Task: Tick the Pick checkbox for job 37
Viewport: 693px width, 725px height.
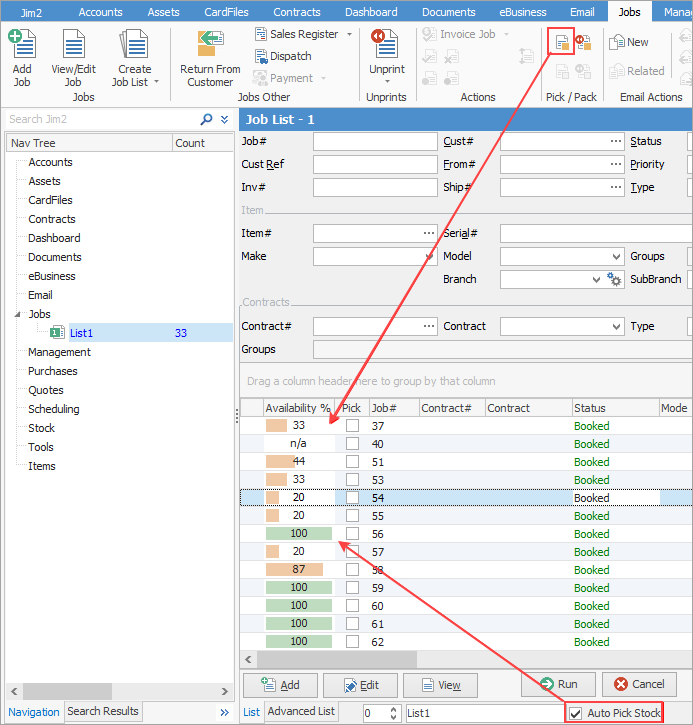Action: [x=352, y=426]
